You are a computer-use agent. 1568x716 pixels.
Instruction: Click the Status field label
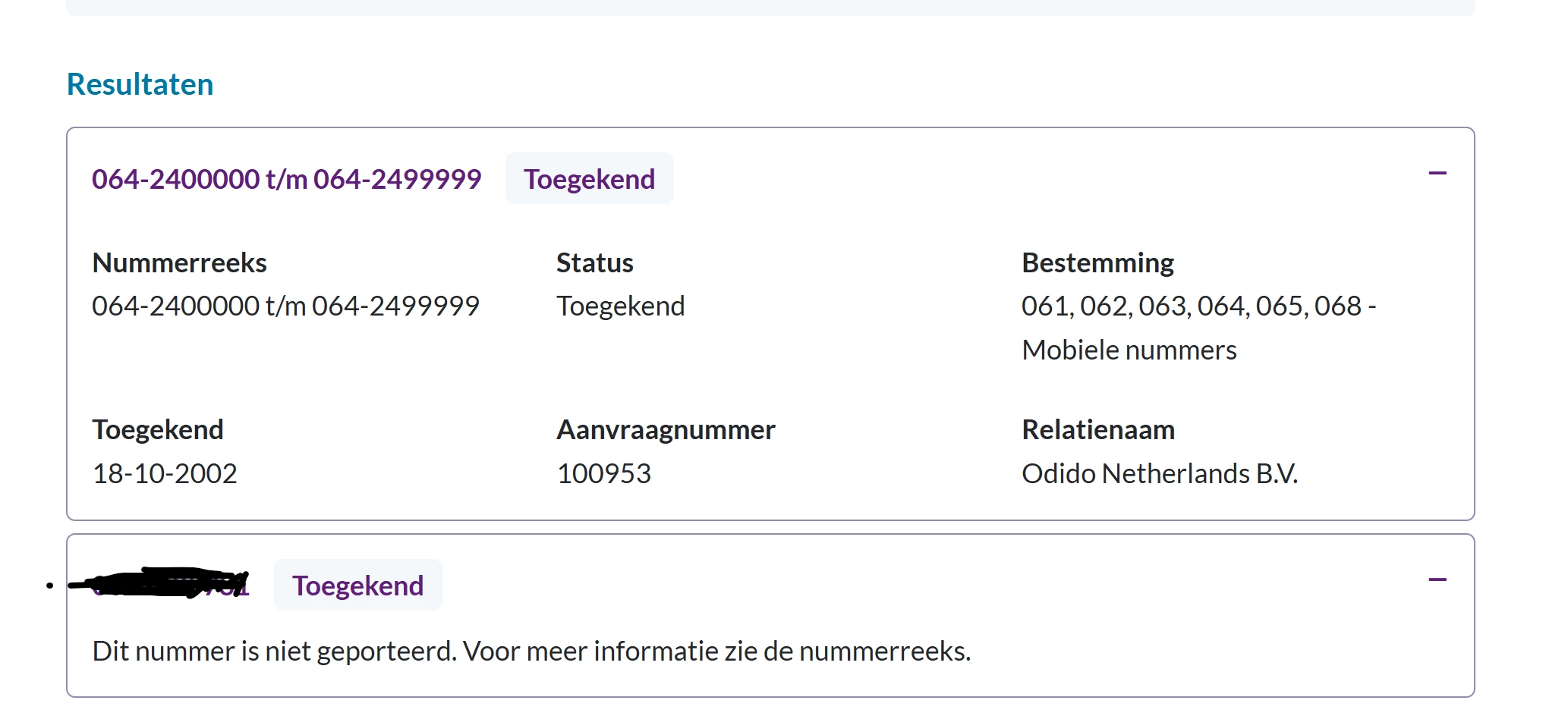coord(594,263)
